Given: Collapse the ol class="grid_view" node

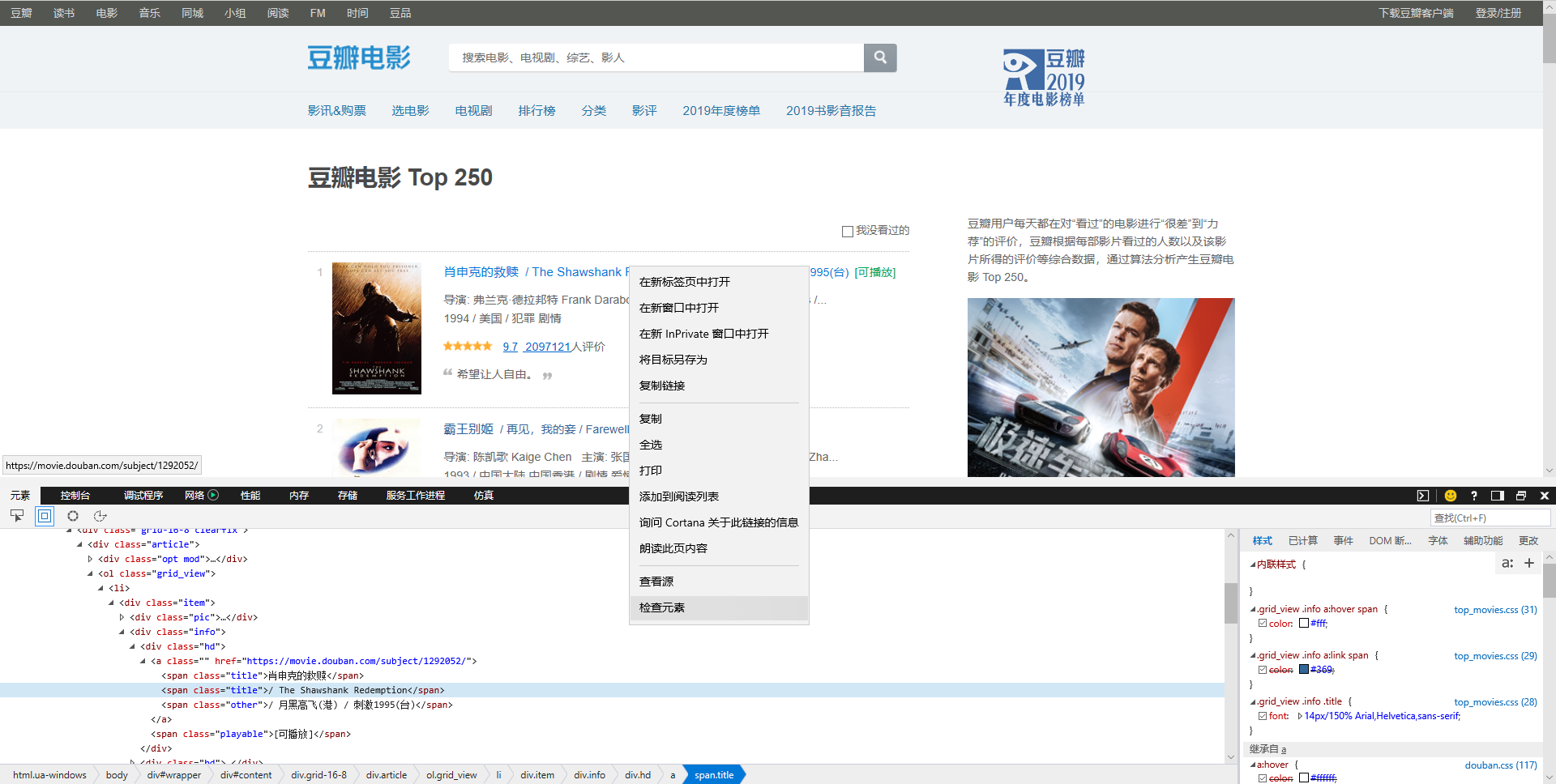Looking at the screenshot, I should pyautogui.click(x=90, y=573).
